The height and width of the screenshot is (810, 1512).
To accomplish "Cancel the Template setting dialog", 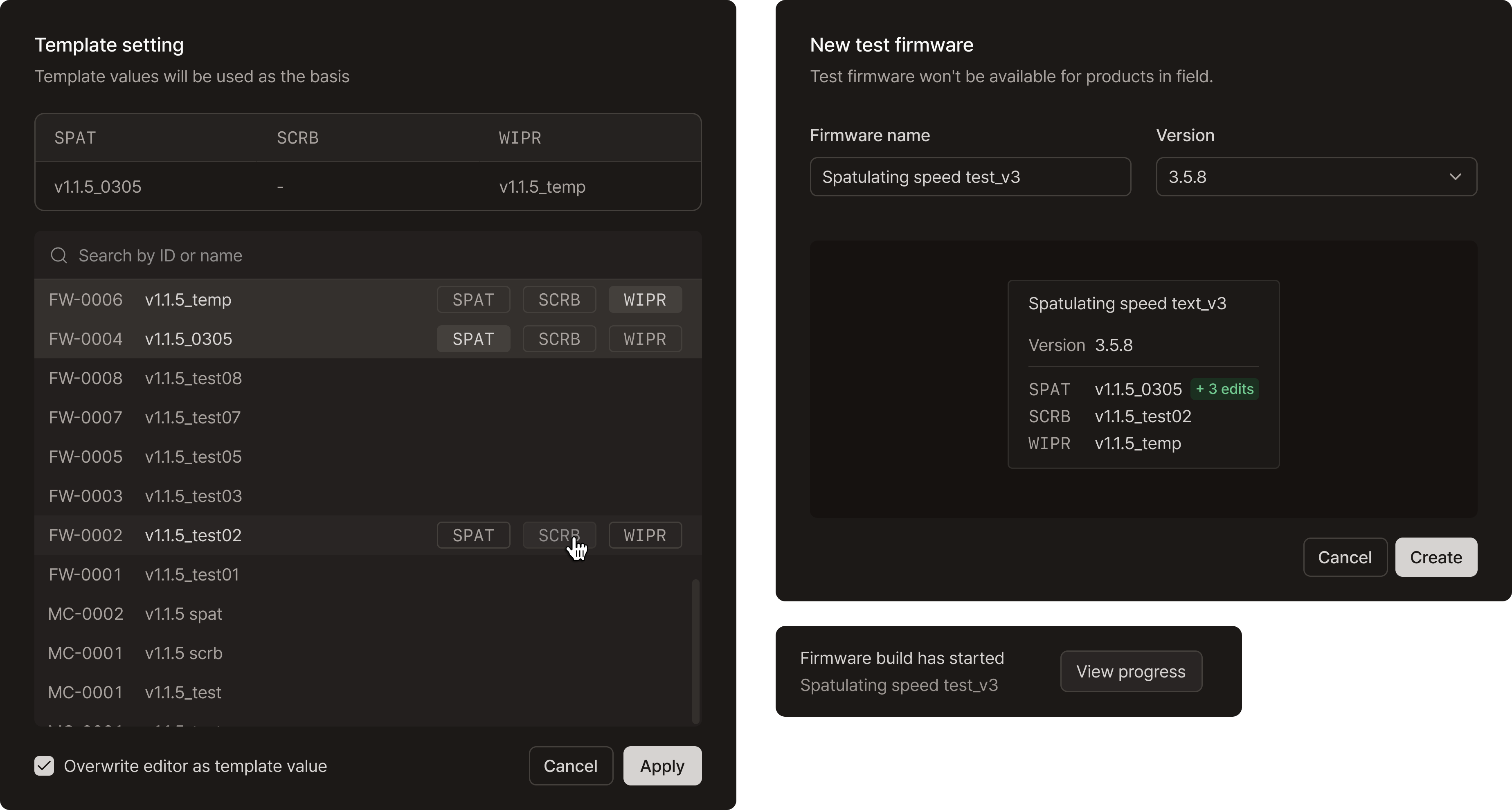I will click(x=570, y=765).
